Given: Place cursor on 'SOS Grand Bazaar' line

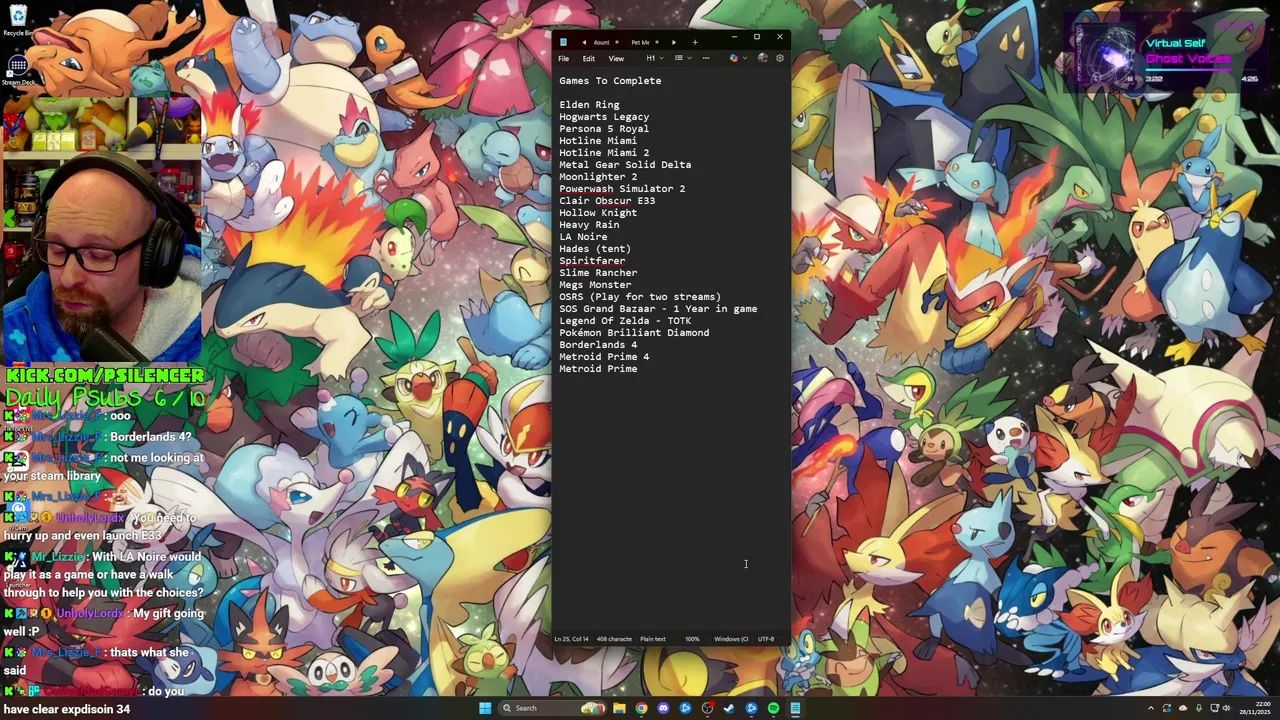Looking at the screenshot, I should click(x=658, y=309).
